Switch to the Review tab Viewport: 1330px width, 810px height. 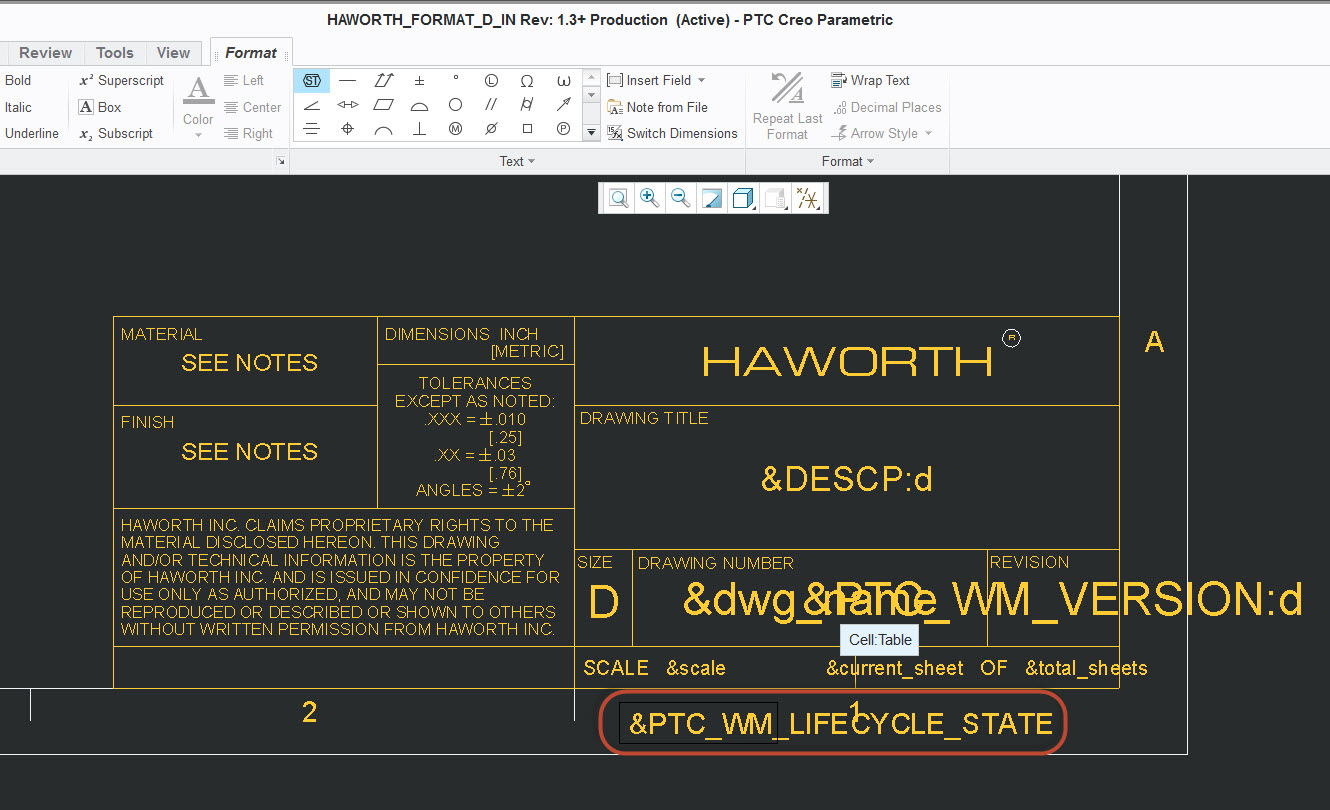coord(45,53)
